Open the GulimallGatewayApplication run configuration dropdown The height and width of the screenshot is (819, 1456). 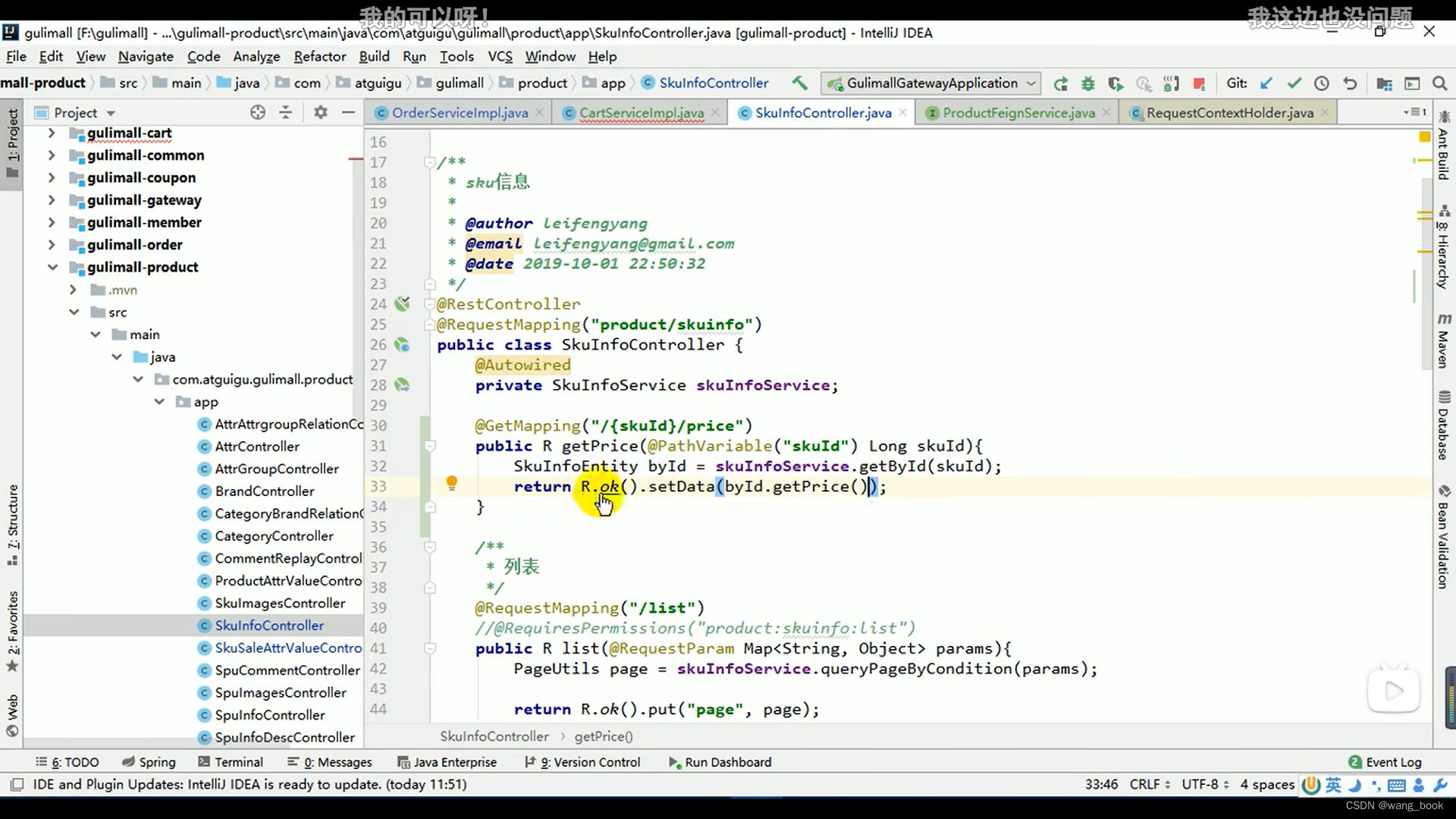931,83
